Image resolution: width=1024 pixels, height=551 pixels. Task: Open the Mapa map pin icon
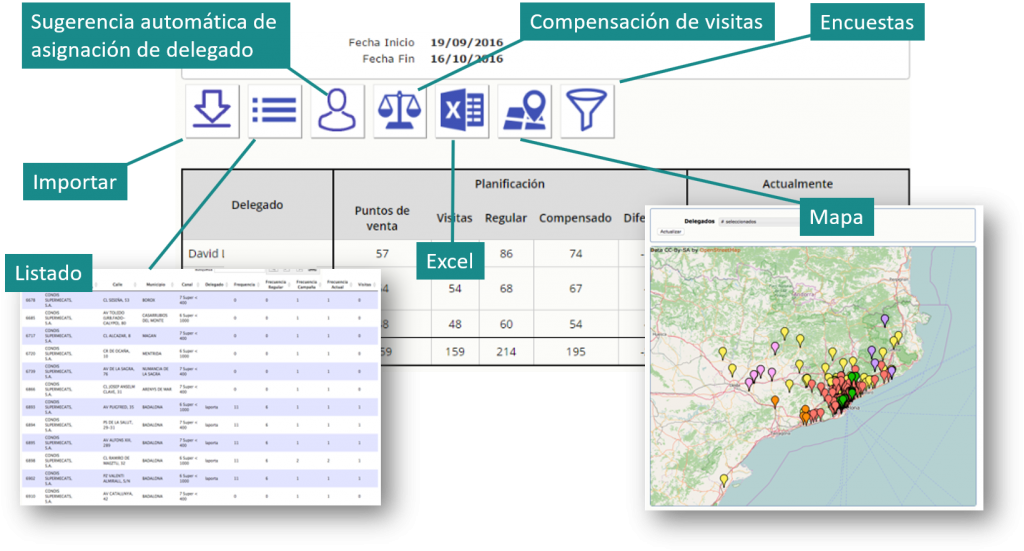point(524,110)
